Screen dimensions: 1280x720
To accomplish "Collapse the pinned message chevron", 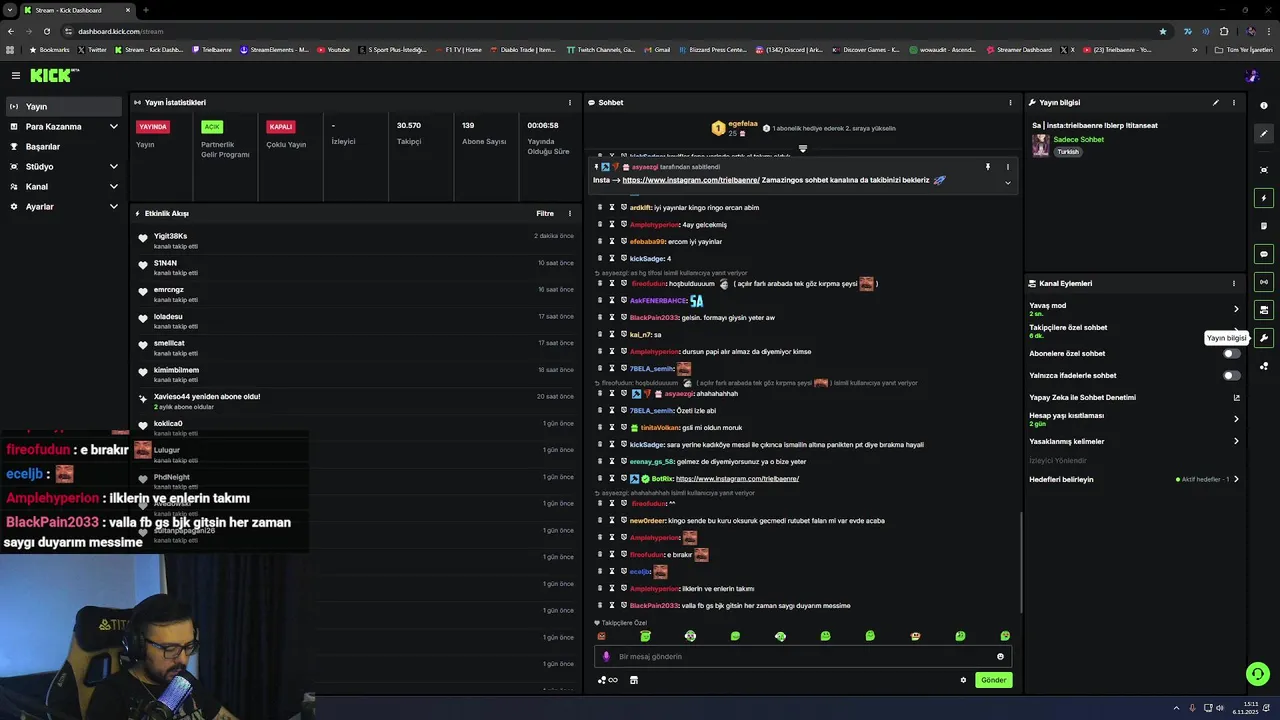I will (1007, 183).
